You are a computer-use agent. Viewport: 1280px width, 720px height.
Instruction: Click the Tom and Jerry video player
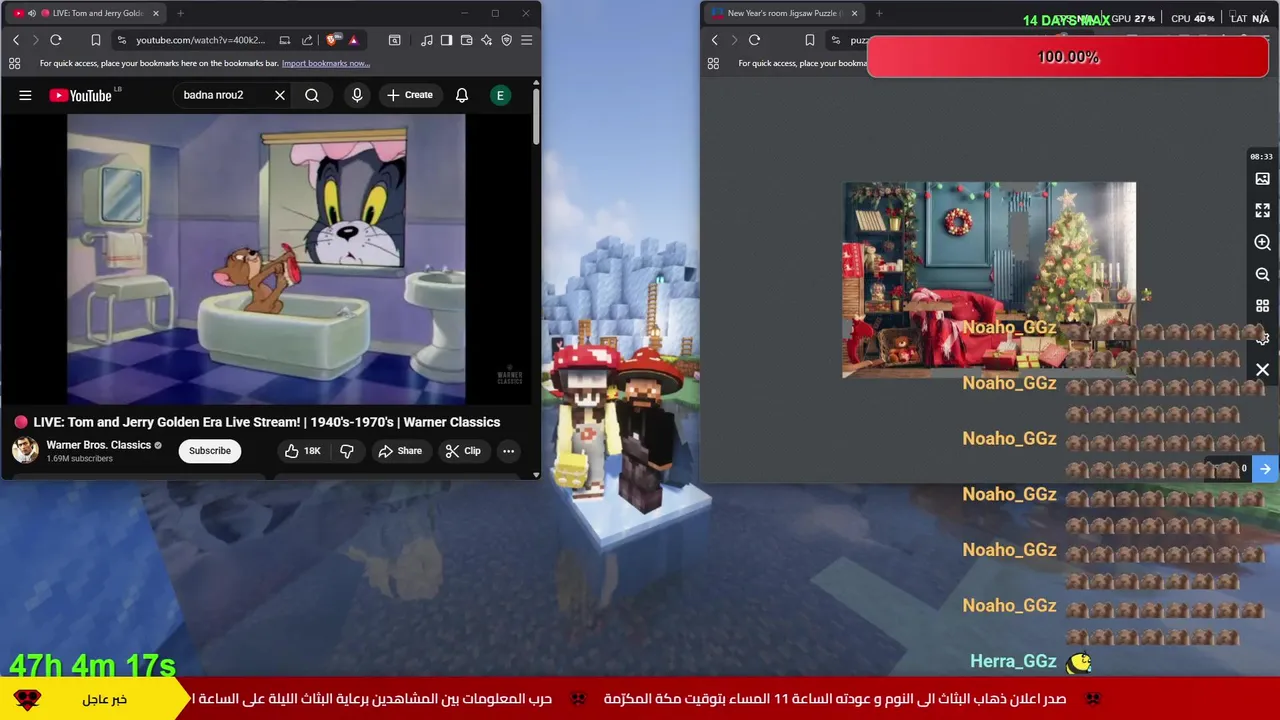click(x=266, y=259)
